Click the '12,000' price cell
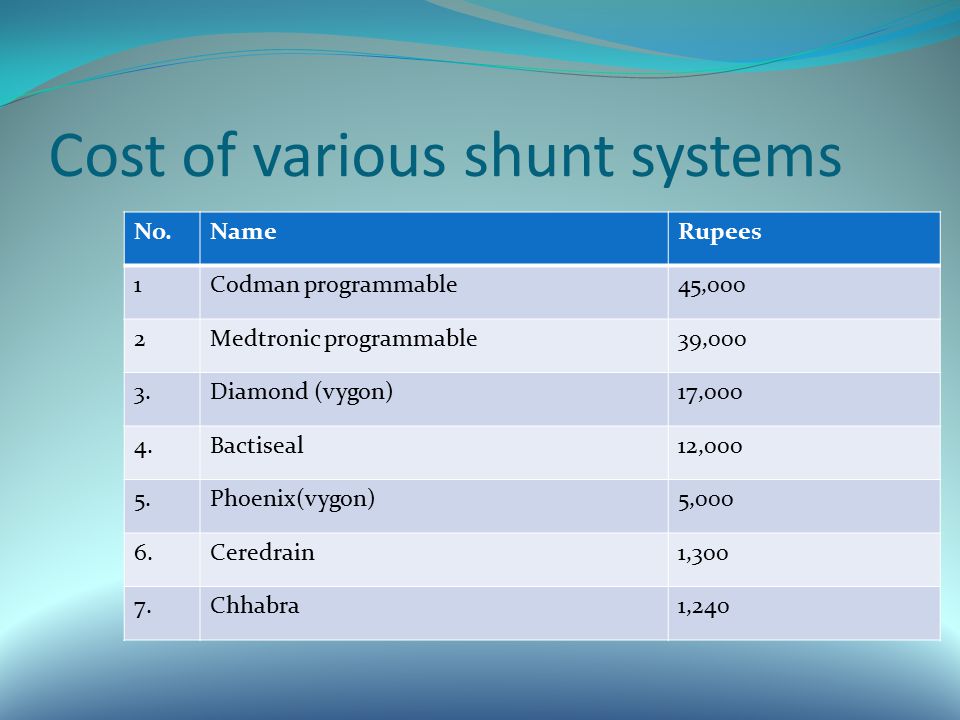Viewport: 960px width, 720px height. pos(804,452)
